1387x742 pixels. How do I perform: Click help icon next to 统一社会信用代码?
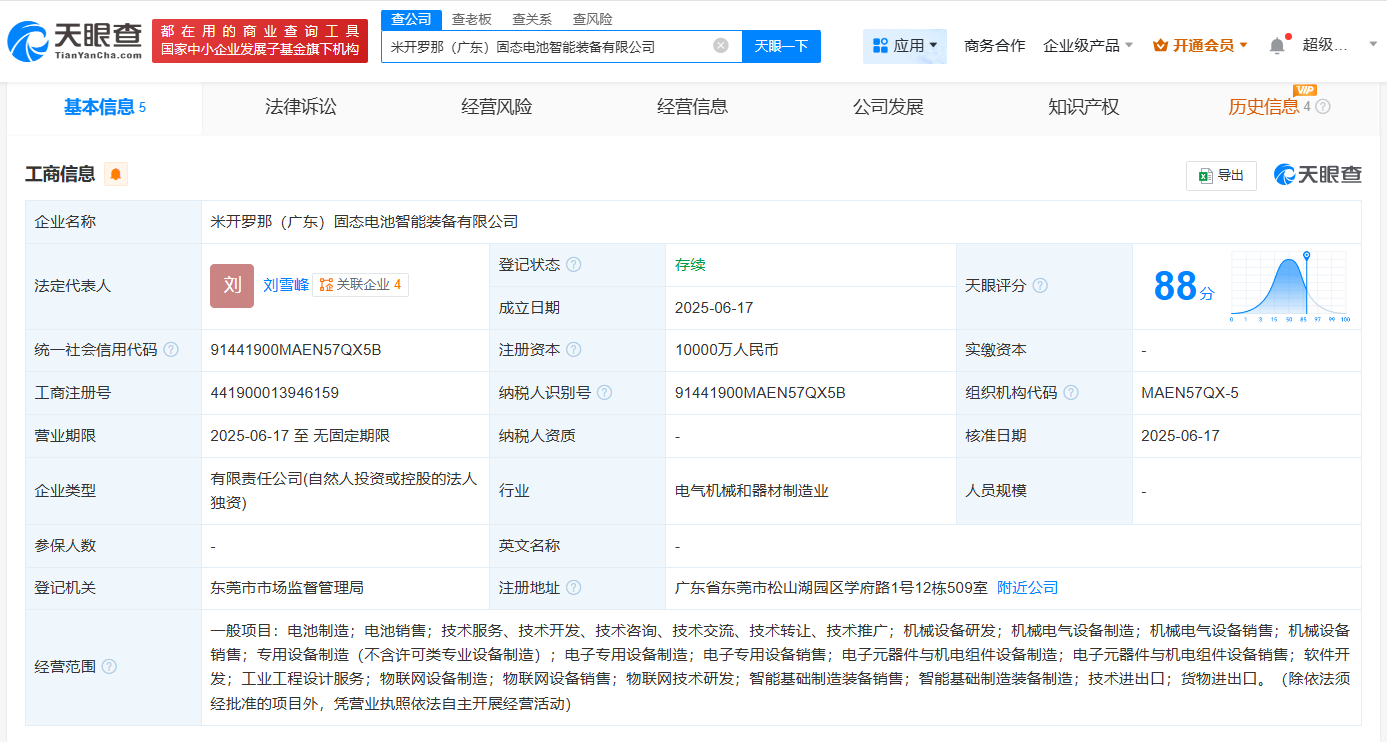pos(171,350)
